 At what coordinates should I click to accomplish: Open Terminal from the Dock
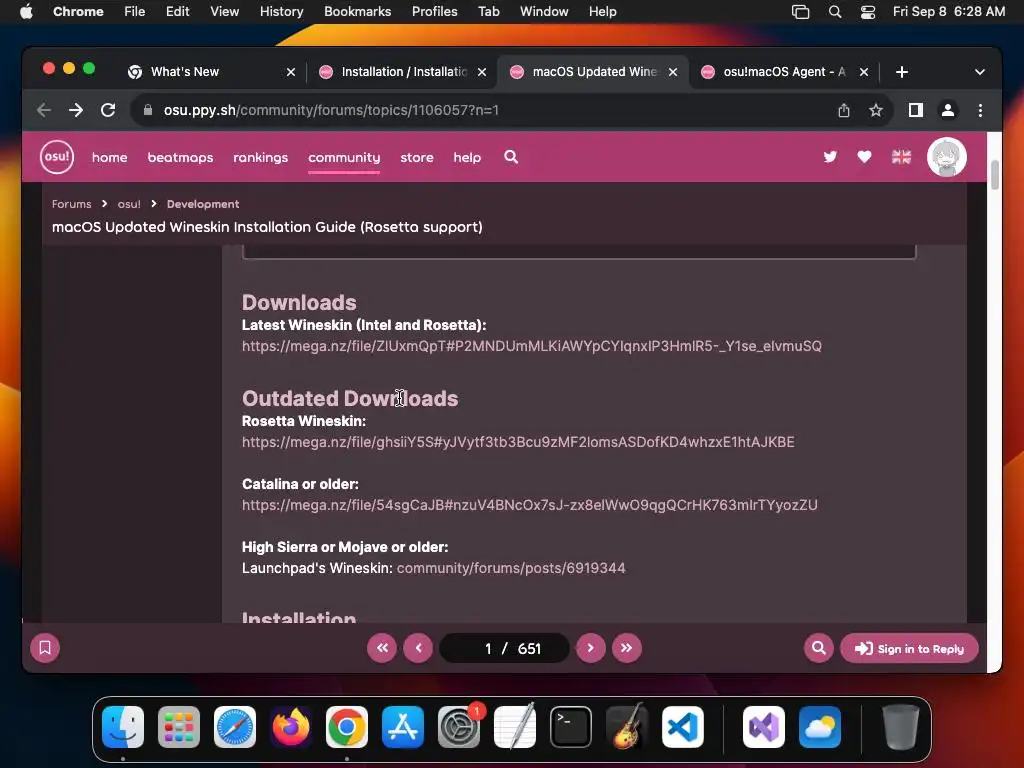(571, 726)
